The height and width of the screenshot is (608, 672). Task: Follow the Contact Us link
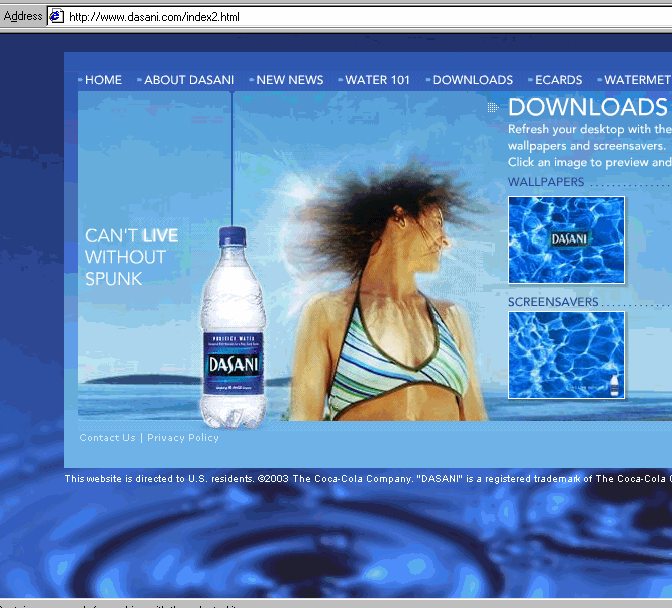coord(108,437)
